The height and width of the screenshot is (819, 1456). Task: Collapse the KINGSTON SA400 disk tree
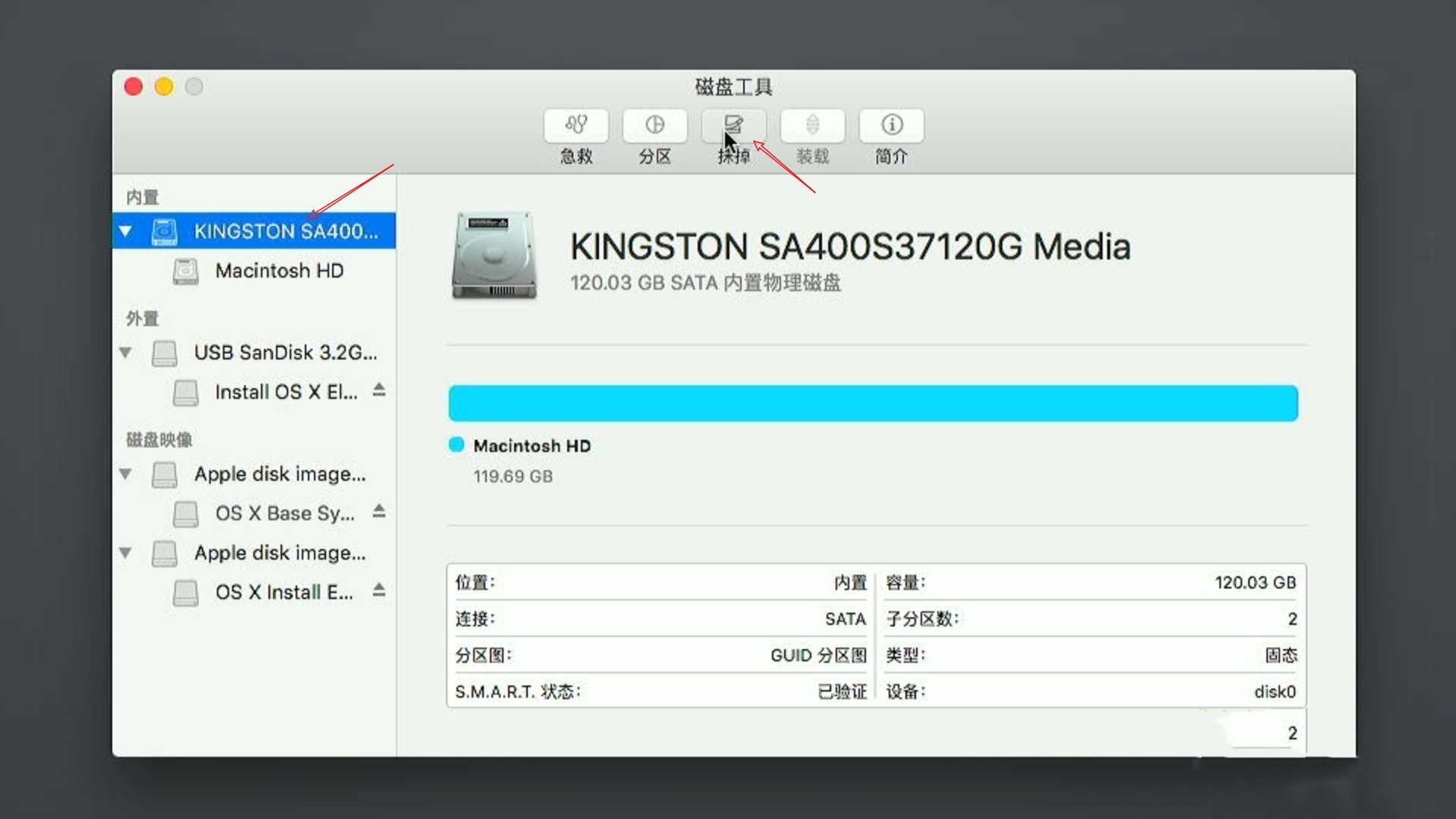pyautogui.click(x=126, y=231)
